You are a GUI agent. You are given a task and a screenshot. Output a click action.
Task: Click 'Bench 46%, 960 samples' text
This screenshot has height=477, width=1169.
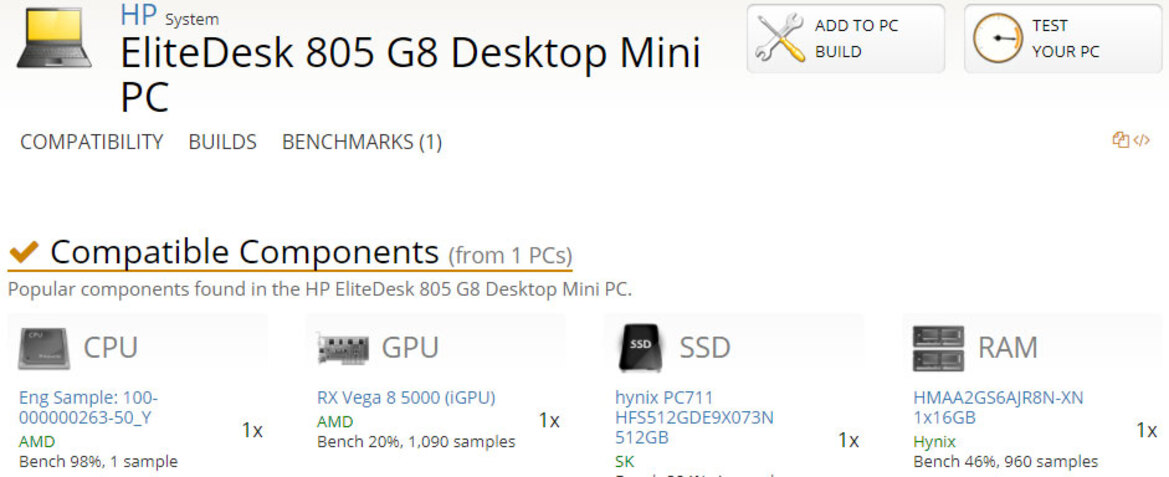click(x=1006, y=461)
